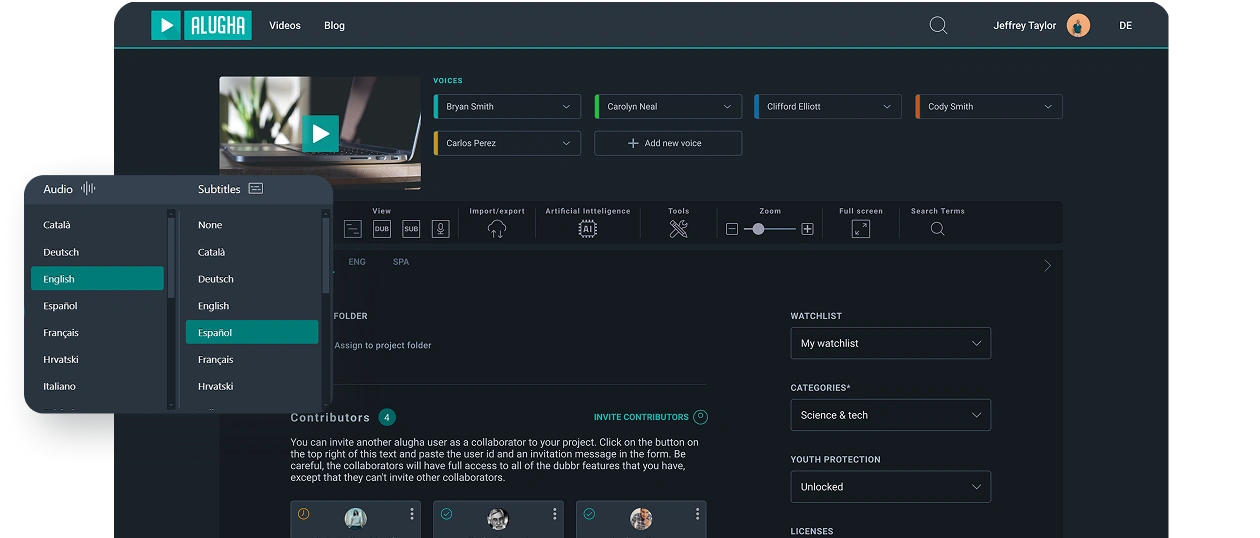The image size is (1260, 538).
Task: Play the video thumbnail preview
Action: click(x=320, y=133)
